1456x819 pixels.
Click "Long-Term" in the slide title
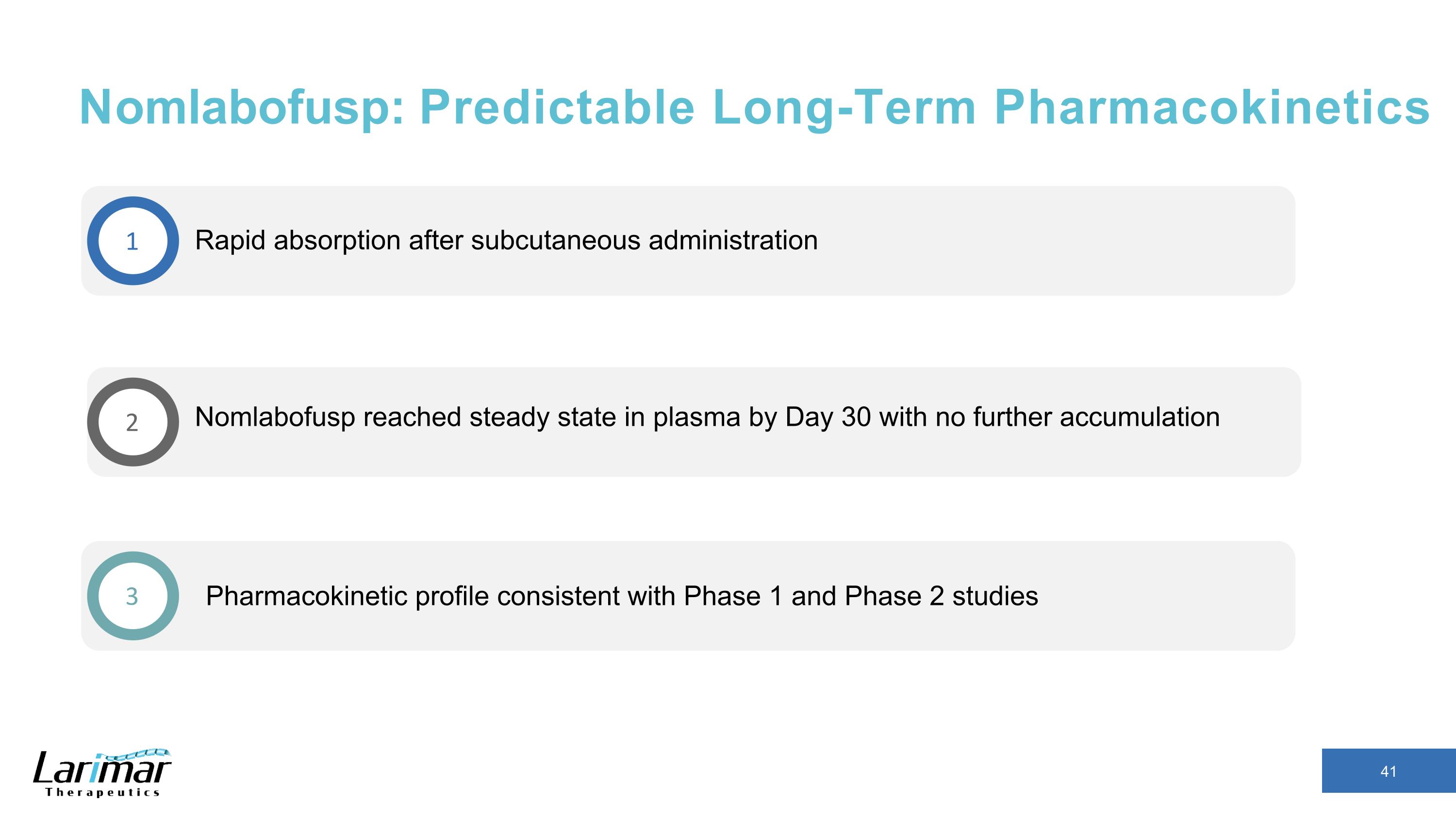(844, 107)
